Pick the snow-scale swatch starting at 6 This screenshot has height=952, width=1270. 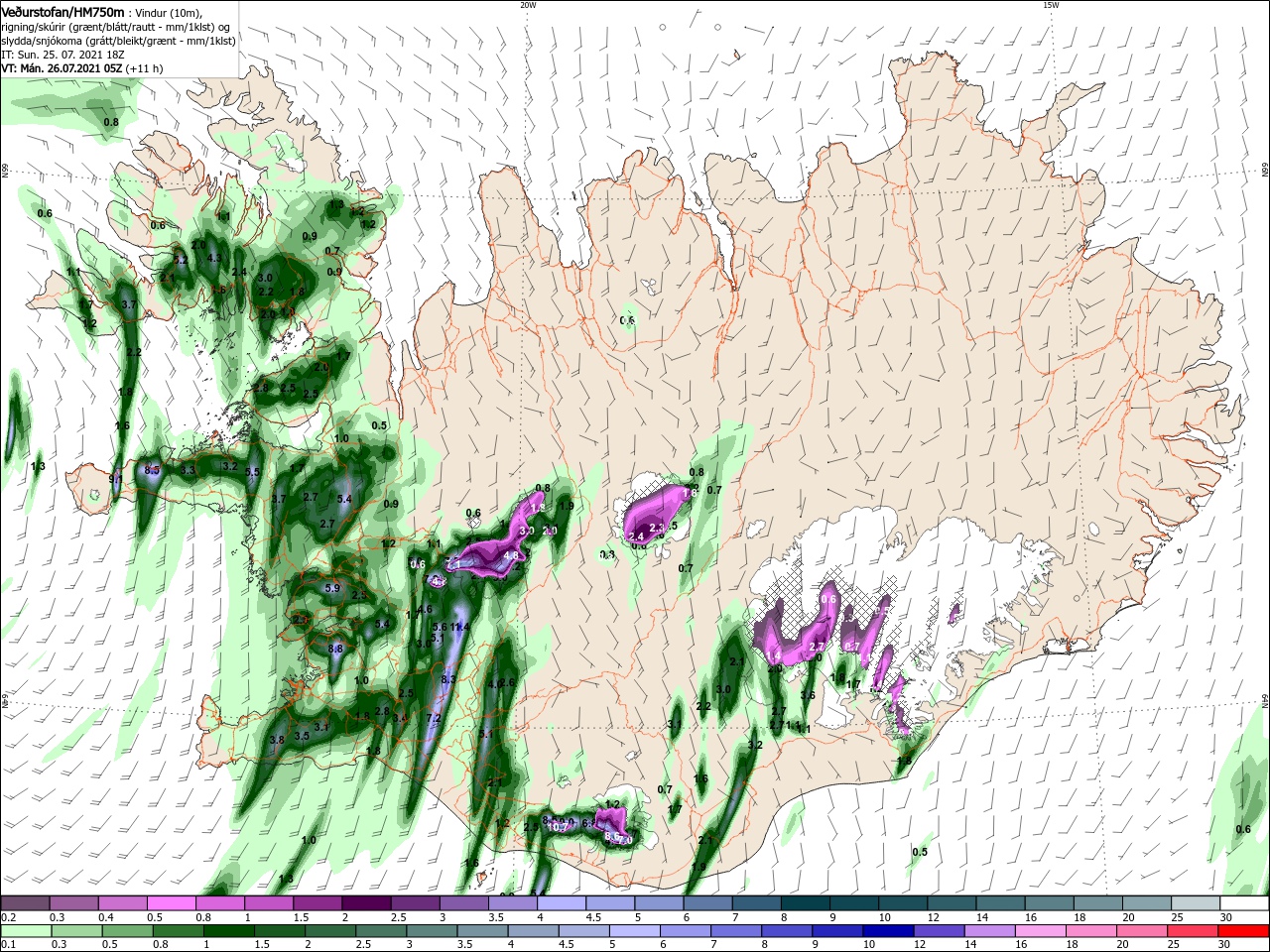tap(706, 902)
